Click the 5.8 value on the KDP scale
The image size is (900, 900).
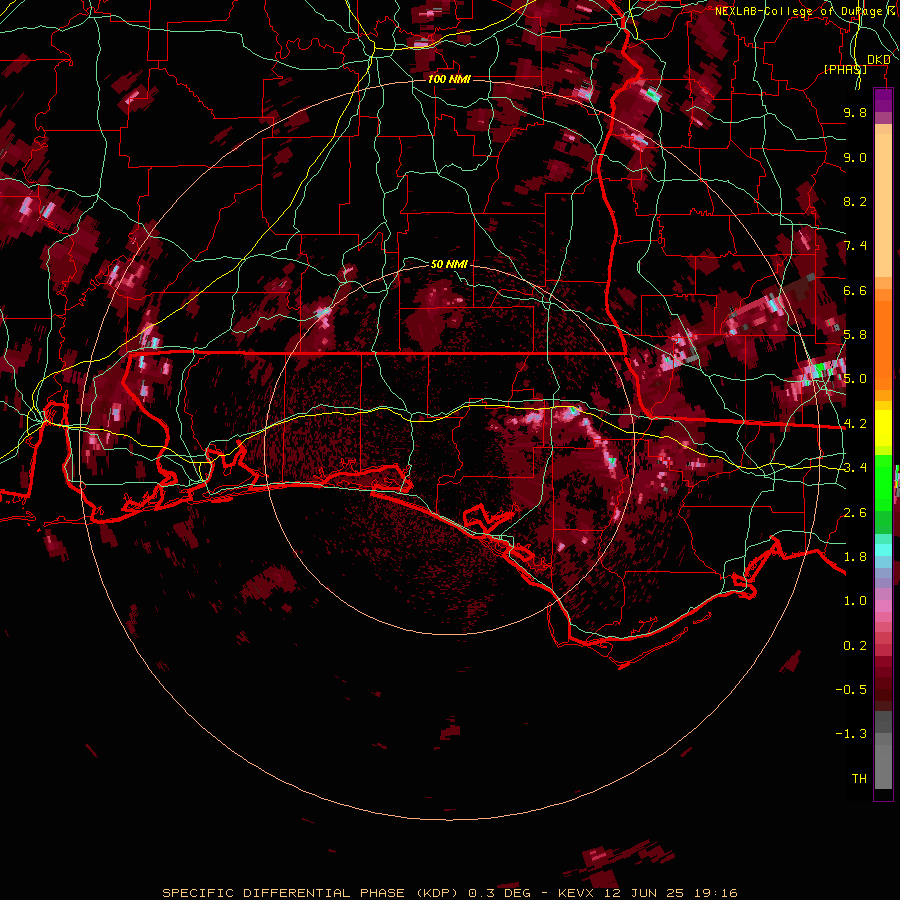[x=855, y=335]
